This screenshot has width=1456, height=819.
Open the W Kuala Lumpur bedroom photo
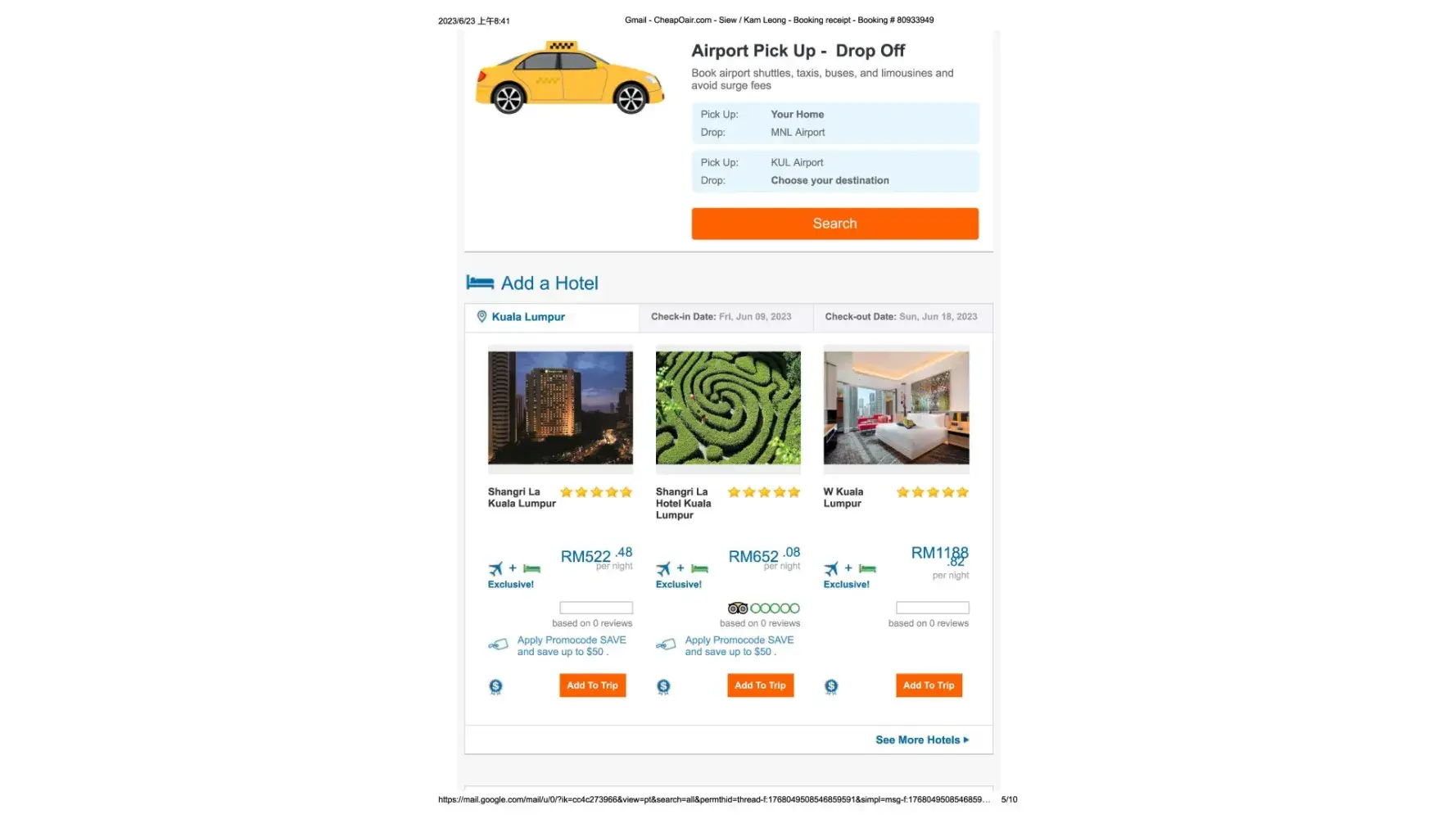click(x=896, y=408)
